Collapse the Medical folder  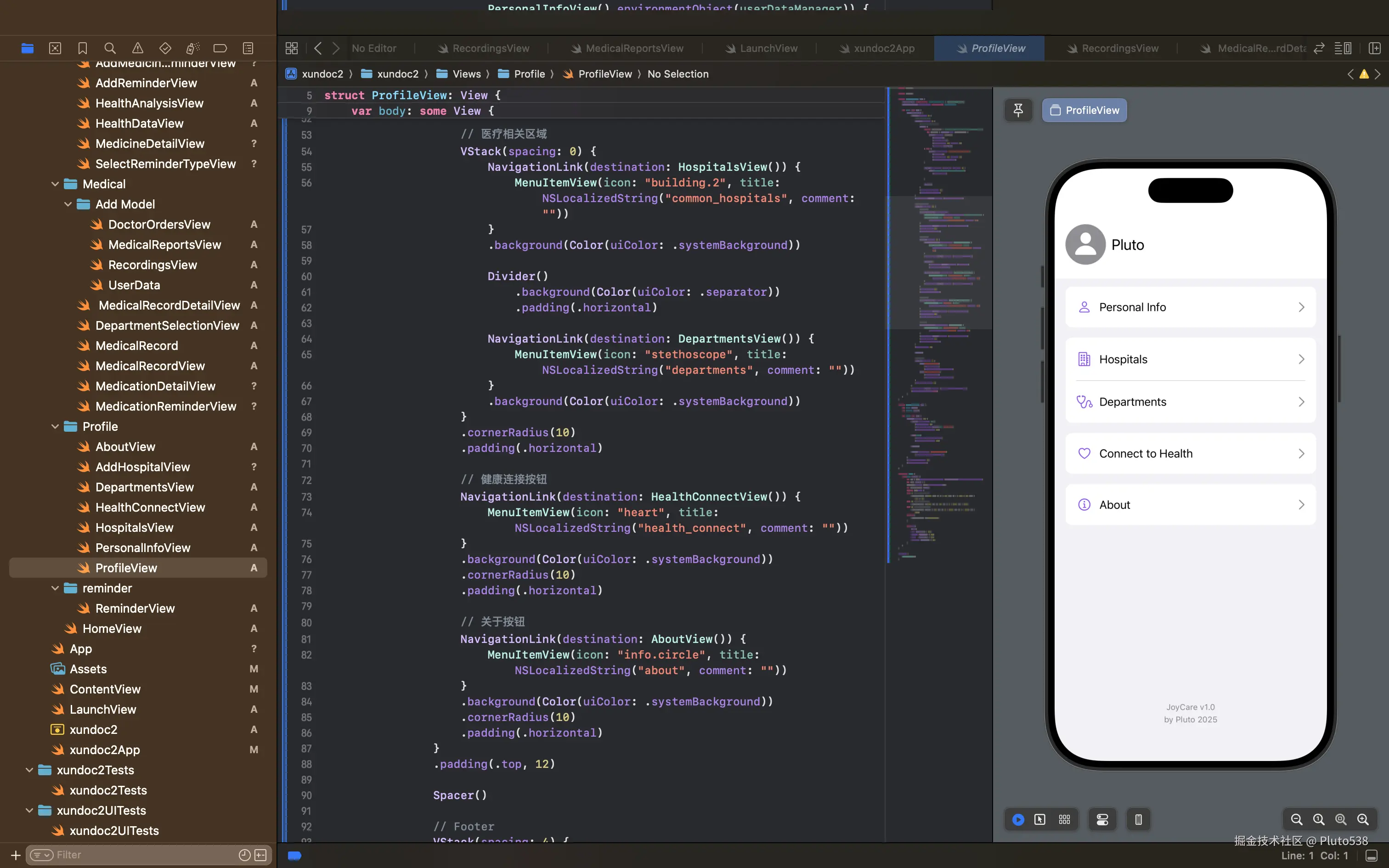coord(55,184)
